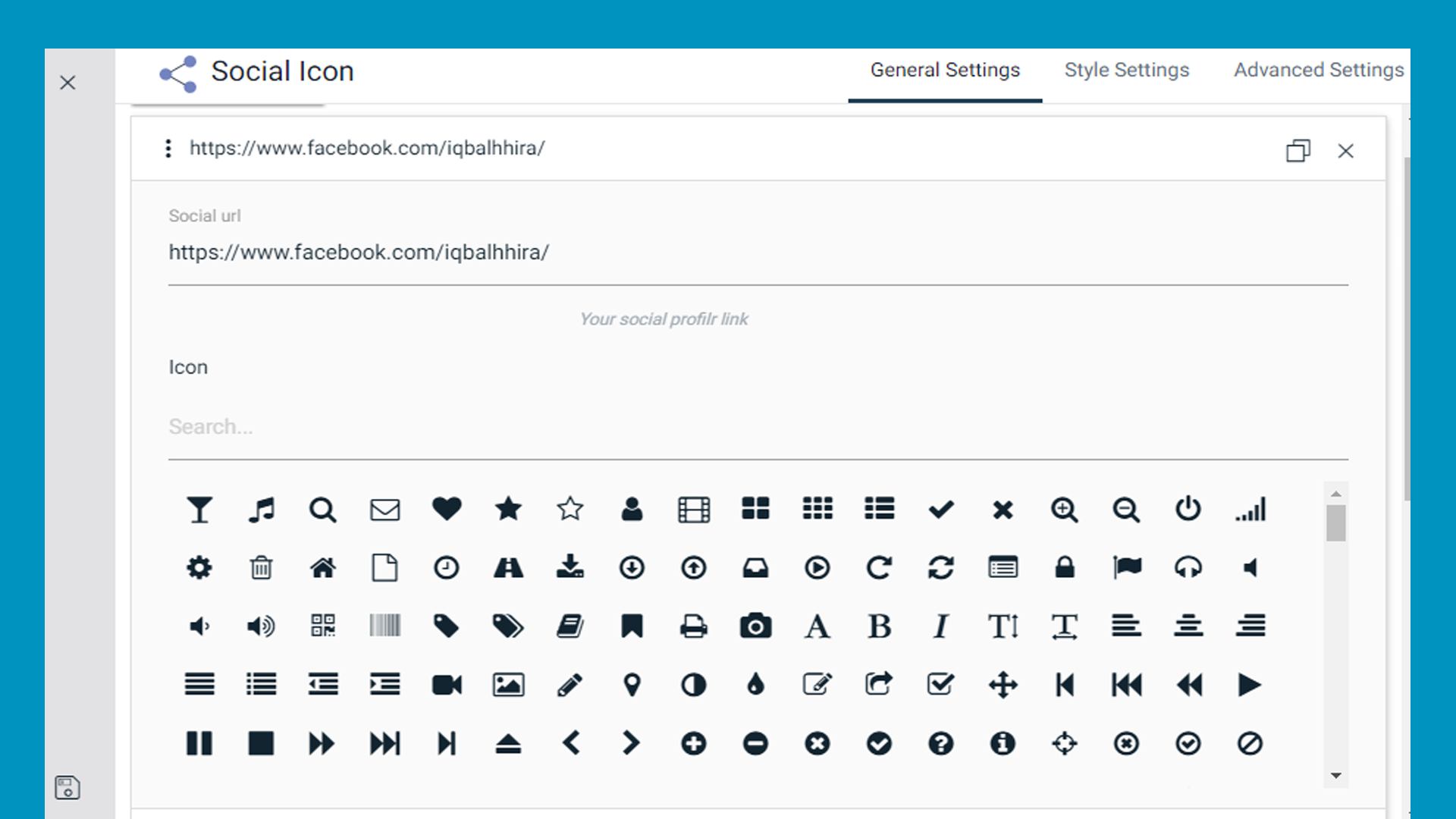Image resolution: width=1456 pixels, height=819 pixels.
Task: Choose the heart icon
Action: point(447,509)
